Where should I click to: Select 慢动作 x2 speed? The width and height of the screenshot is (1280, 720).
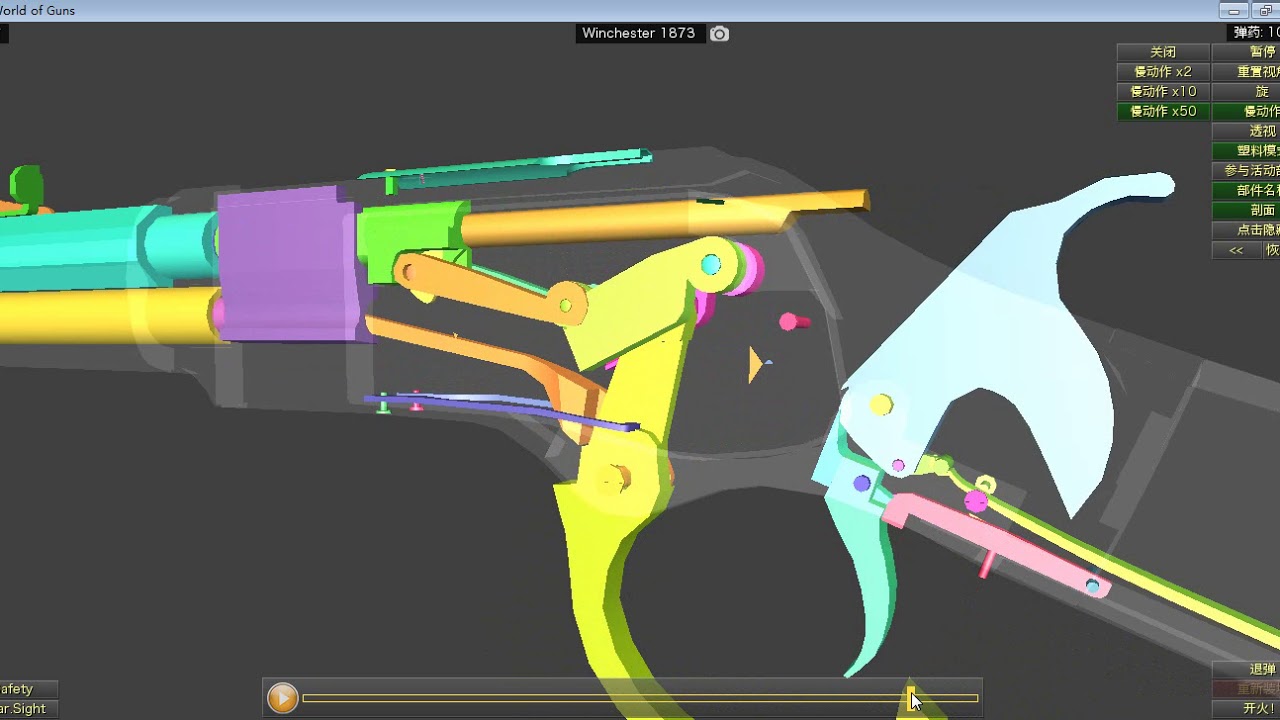tap(1163, 72)
